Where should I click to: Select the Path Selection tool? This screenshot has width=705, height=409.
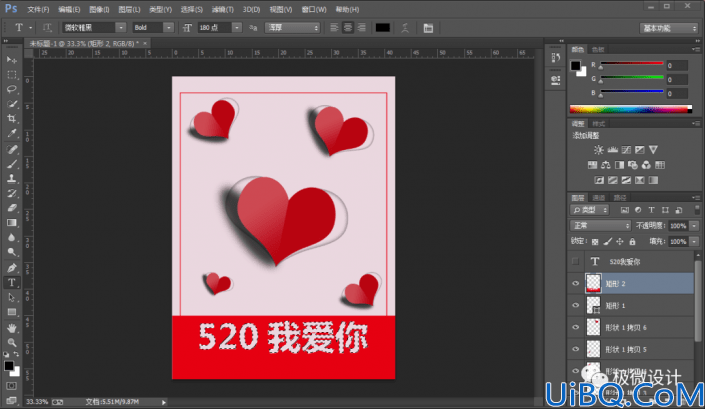[12, 298]
